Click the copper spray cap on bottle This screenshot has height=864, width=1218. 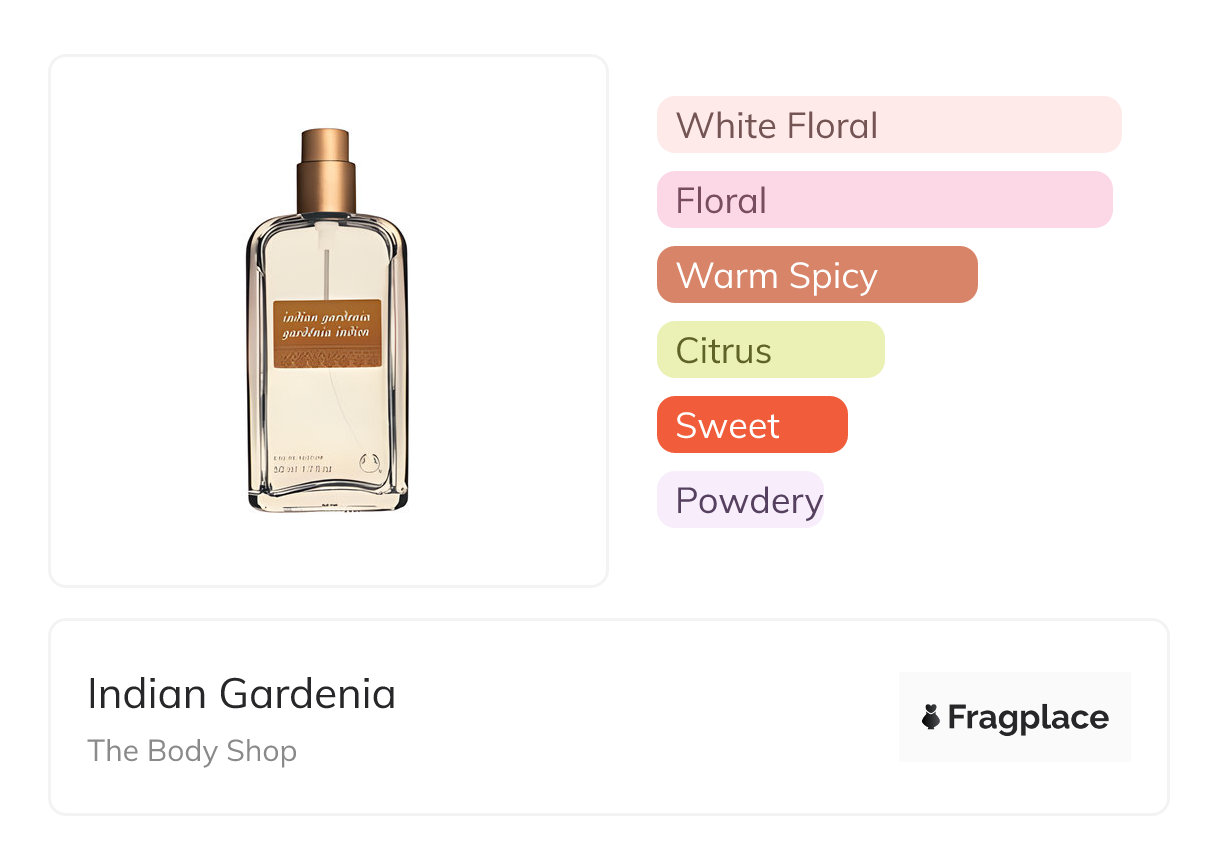(325, 170)
